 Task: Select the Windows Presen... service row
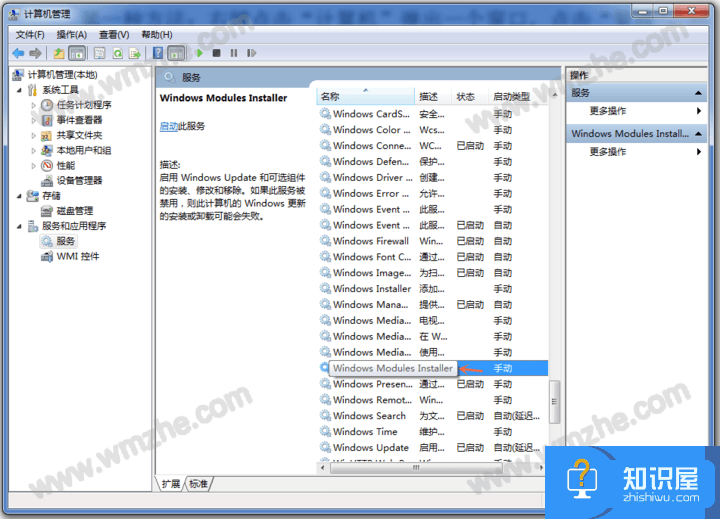[x=432, y=384]
